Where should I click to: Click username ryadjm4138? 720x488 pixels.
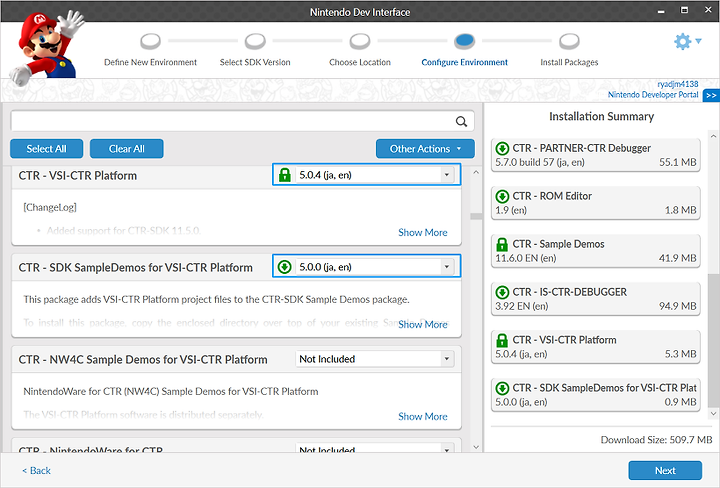(677, 84)
